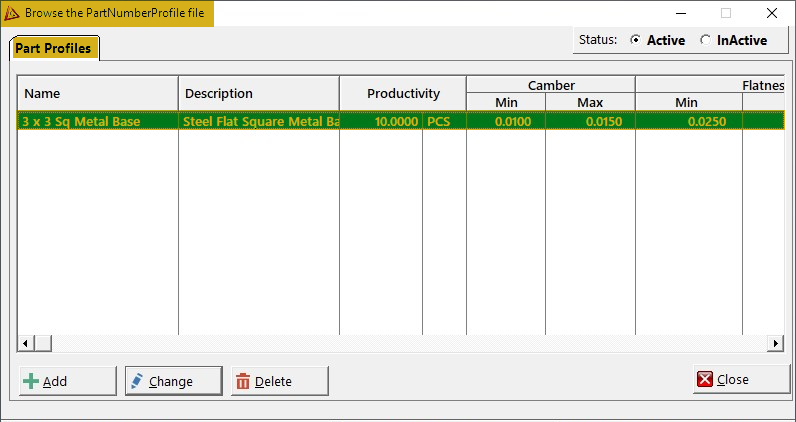
Task: Click the Description column header
Action: [259, 93]
